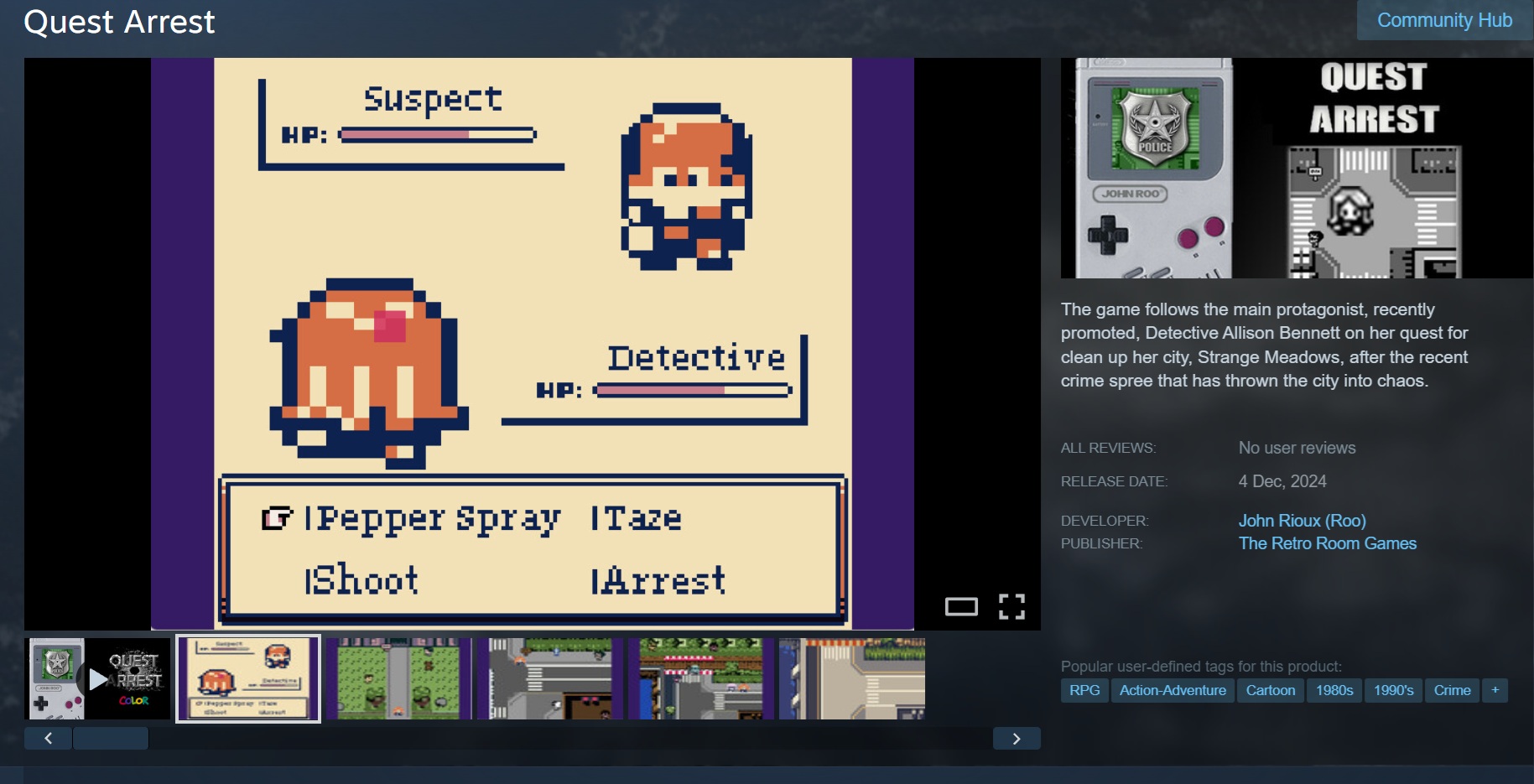Open developer John Rioux (Roo) page
The image size is (1534, 784).
(x=1303, y=521)
